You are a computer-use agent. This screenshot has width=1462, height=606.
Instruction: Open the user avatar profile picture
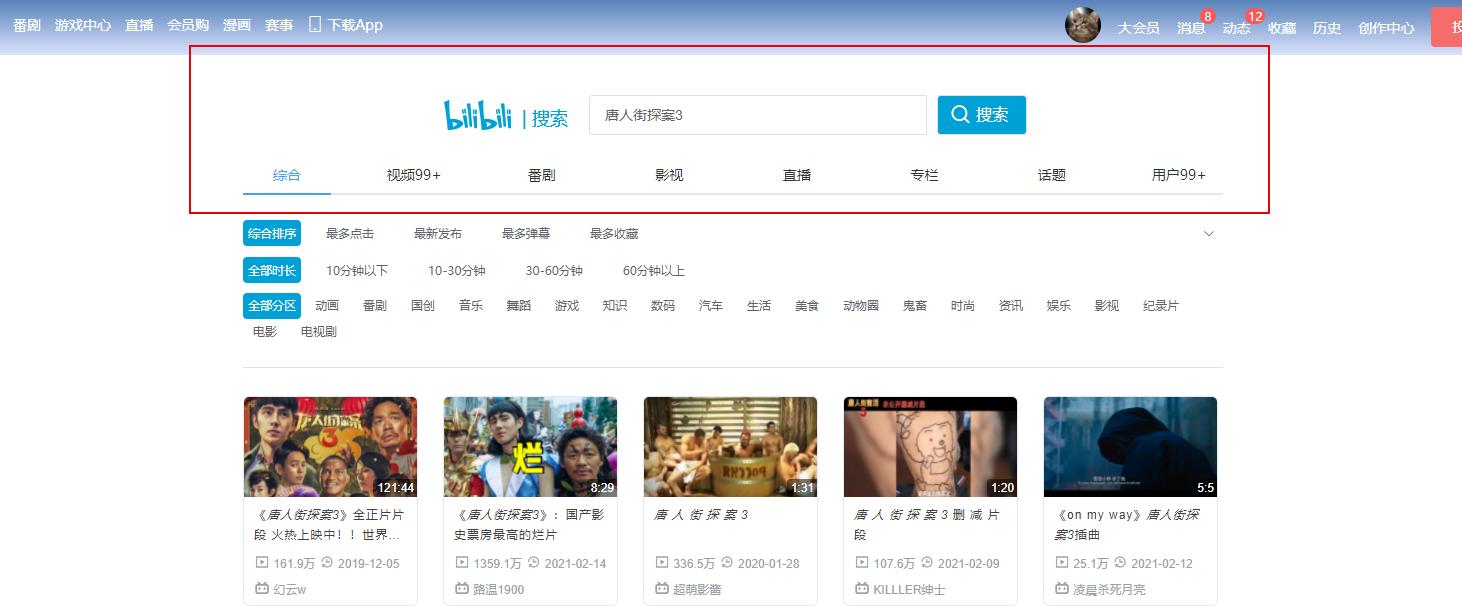[1083, 25]
